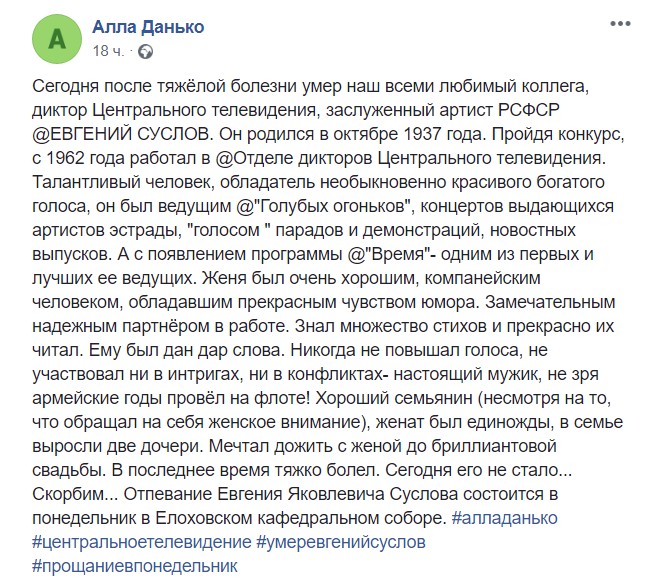Click 'Елоховском кафедральном соборе' text
This screenshot has height=588, width=664.
(x=301, y=518)
